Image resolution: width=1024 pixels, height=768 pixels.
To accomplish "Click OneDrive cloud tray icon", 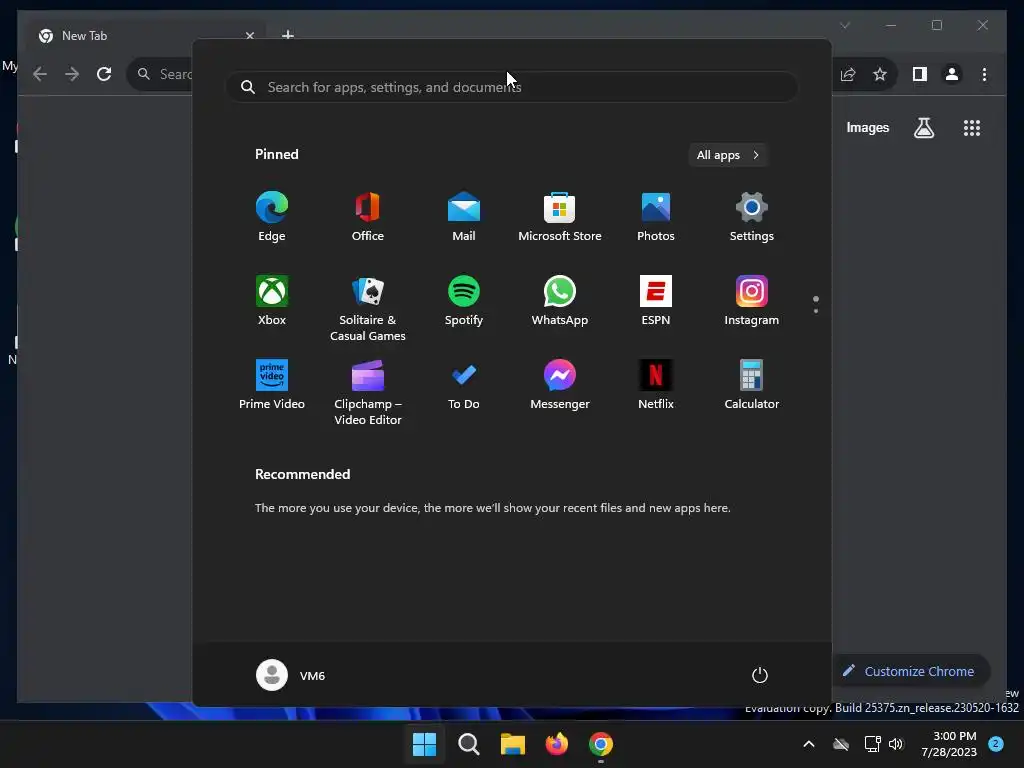I will (x=841, y=744).
